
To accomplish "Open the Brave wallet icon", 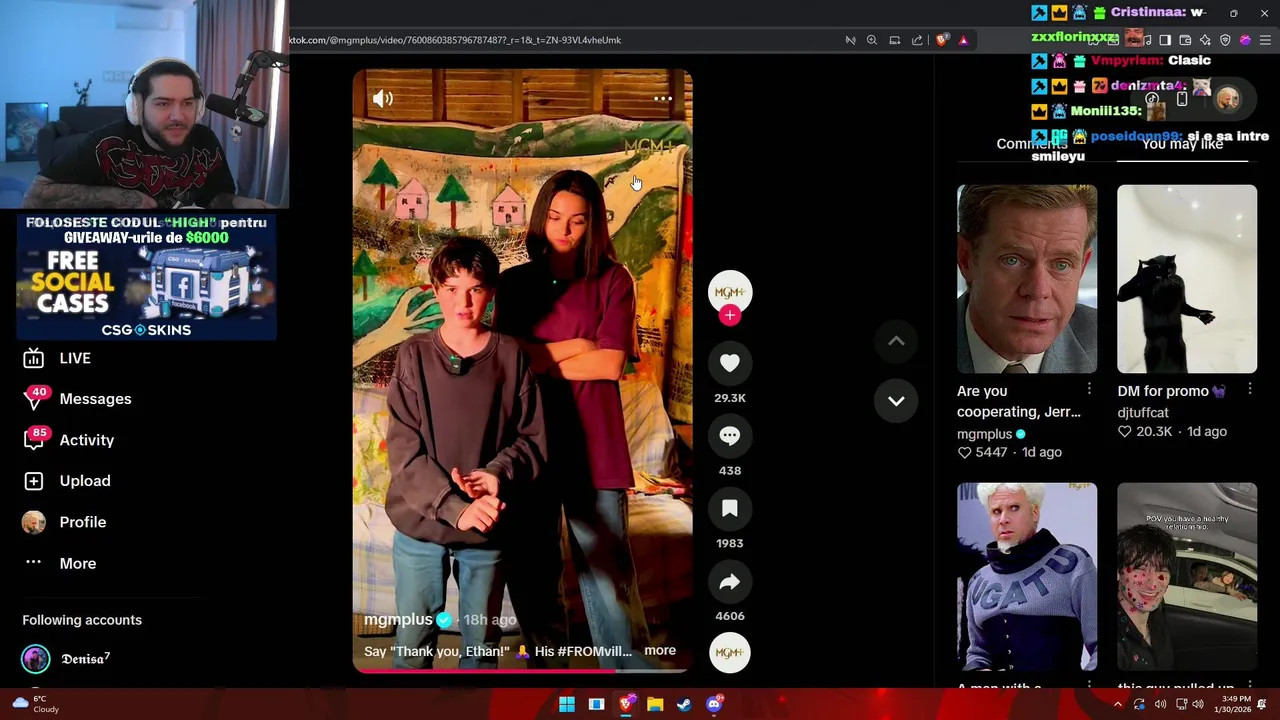I will click(x=1185, y=40).
